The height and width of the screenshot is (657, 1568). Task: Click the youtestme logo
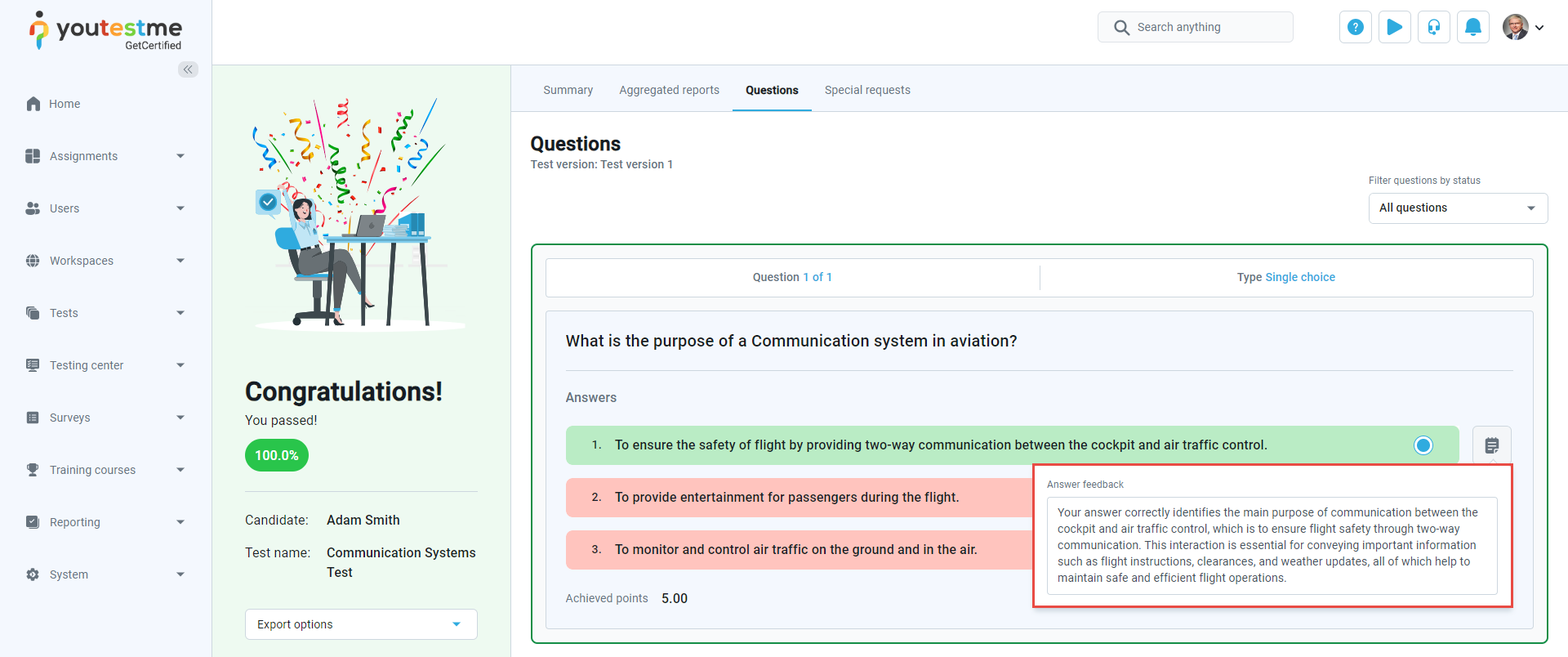point(106,30)
